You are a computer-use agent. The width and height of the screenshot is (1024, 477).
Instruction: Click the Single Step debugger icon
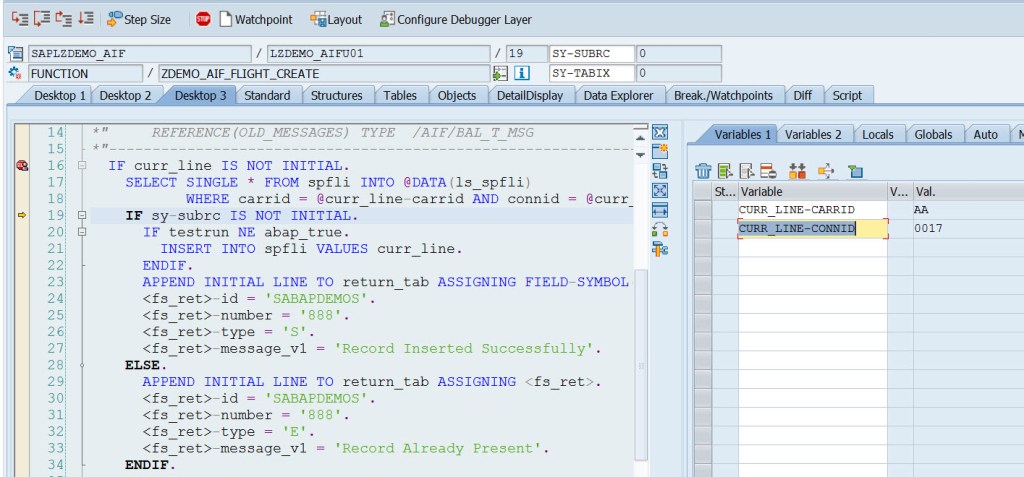[20, 19]
